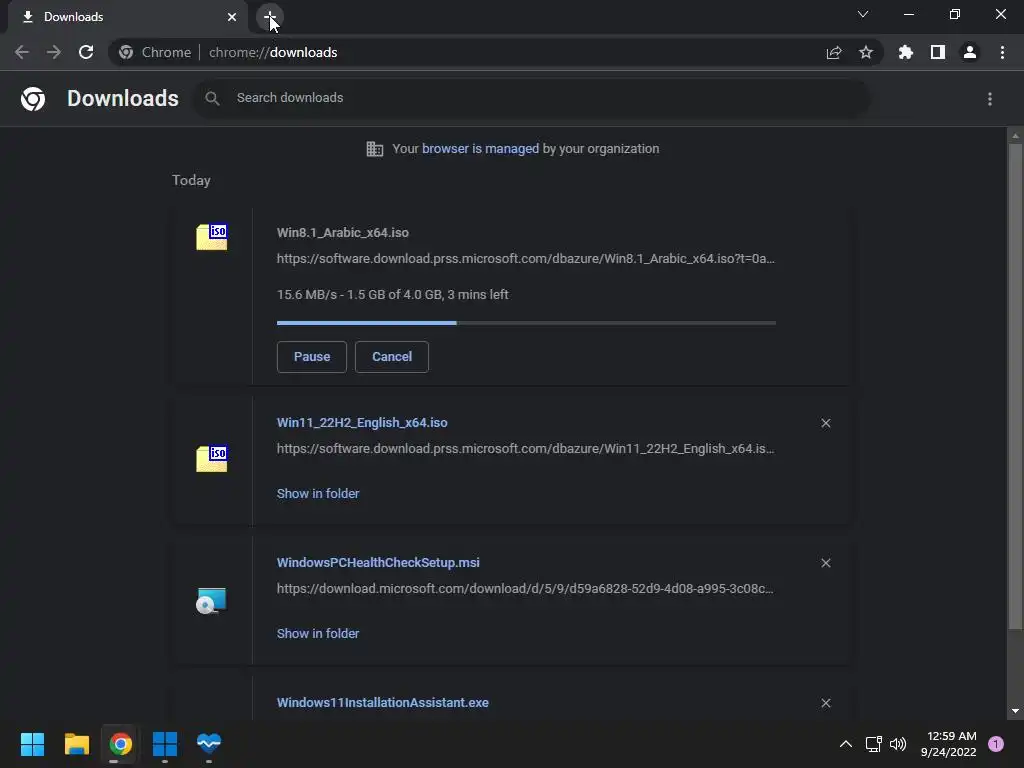The image size is (1024, 768).
Task: Click the Win8.1_Arabic_x64.iso file name
Action: [343, 232]
